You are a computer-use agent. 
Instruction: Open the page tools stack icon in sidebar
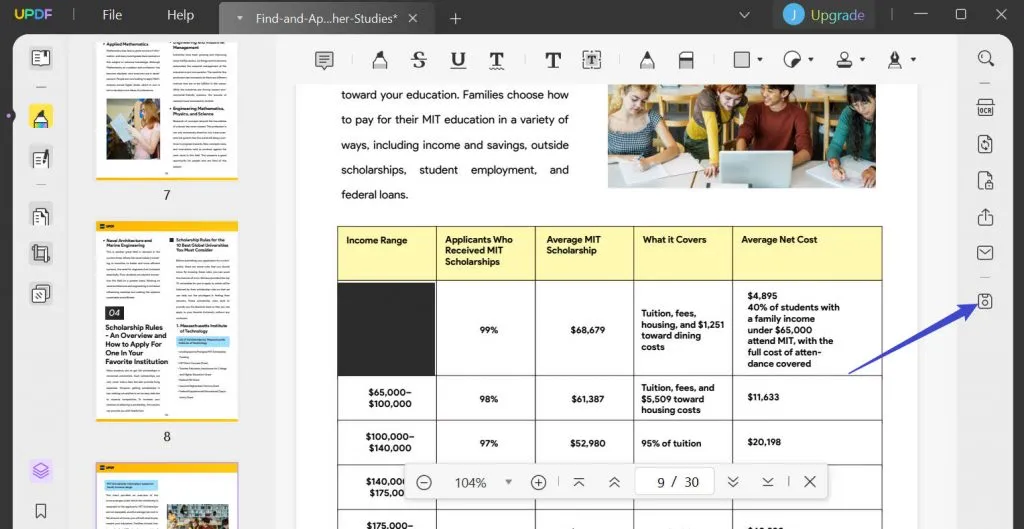[x=41, y=294]
